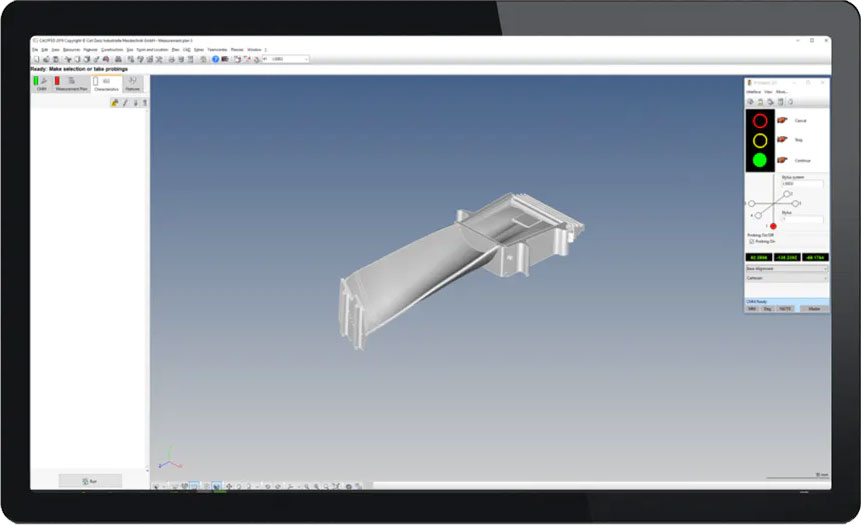Click the second toolbar icon in traffic light window
Image resolution: width=861 pixels, height=525 pixels.
pos(761,102)
